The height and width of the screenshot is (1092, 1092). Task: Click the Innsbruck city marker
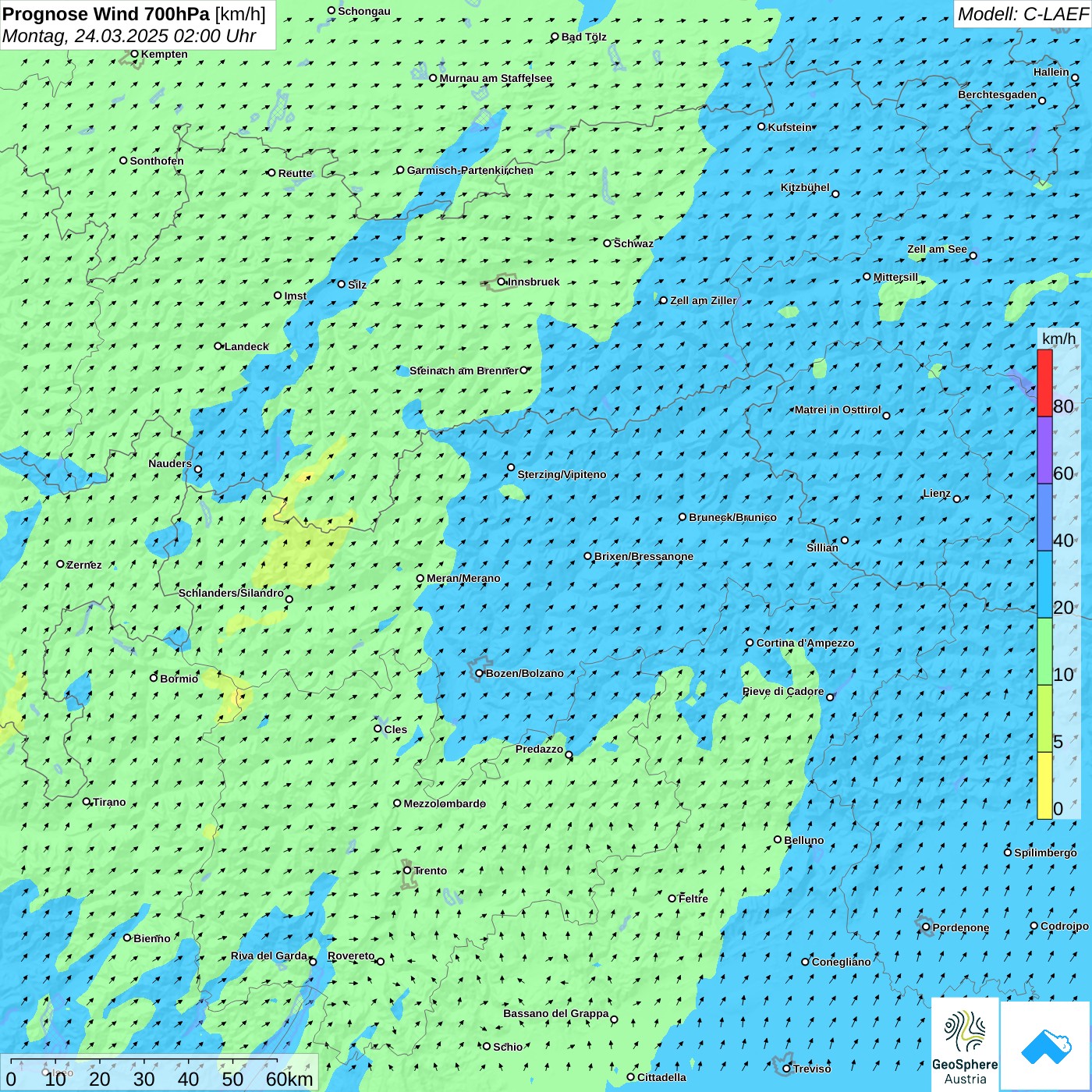point(502,282)
